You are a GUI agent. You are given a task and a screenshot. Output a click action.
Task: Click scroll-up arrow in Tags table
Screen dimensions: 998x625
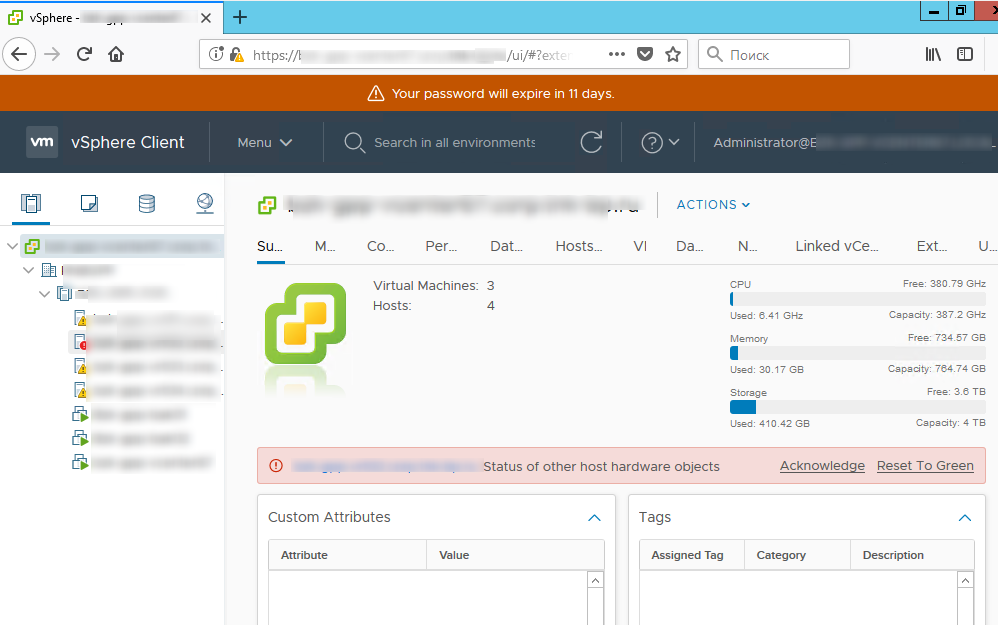coord(966,580)
